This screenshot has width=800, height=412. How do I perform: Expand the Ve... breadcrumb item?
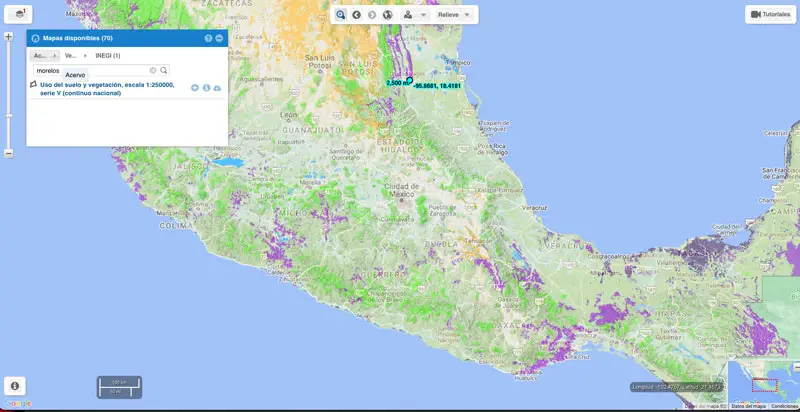tap(70, 55)
